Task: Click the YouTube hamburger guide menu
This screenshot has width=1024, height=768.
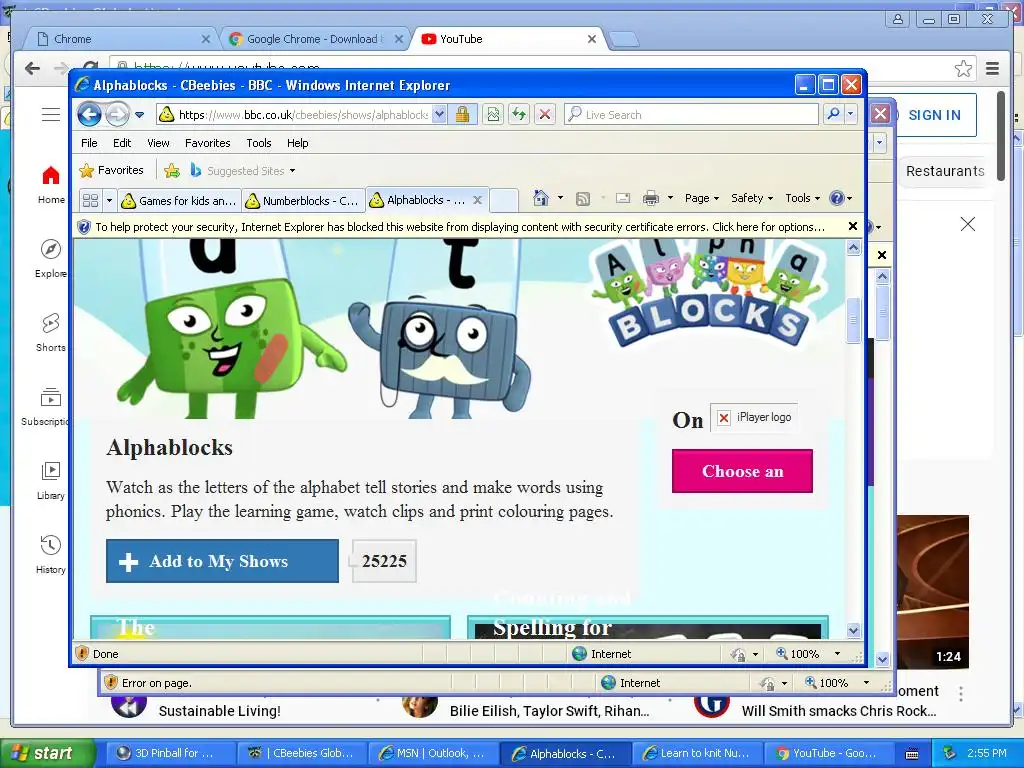Action: 51,115
